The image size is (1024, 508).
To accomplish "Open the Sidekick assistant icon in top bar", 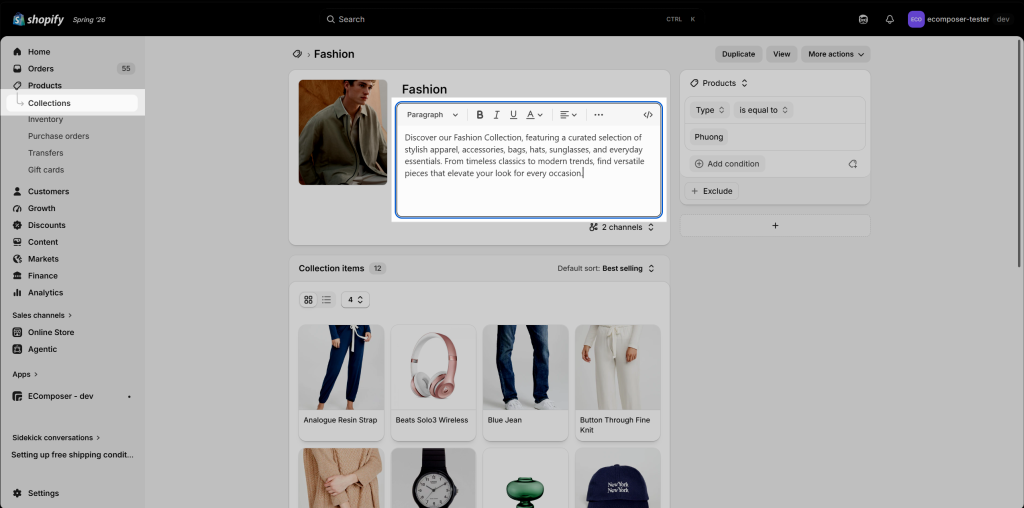I will point(863,20).
